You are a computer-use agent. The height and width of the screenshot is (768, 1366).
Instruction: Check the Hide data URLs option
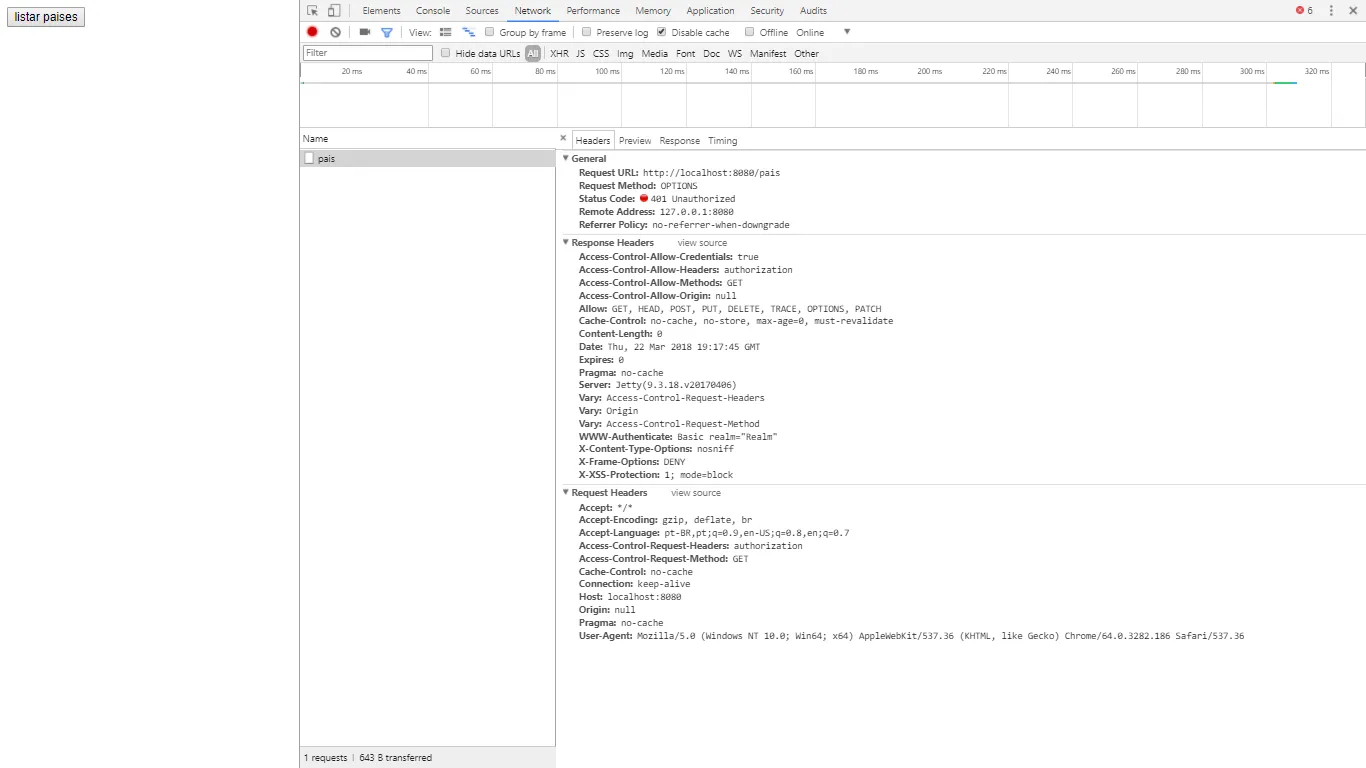pyautogui.click(x=446, y=53)
